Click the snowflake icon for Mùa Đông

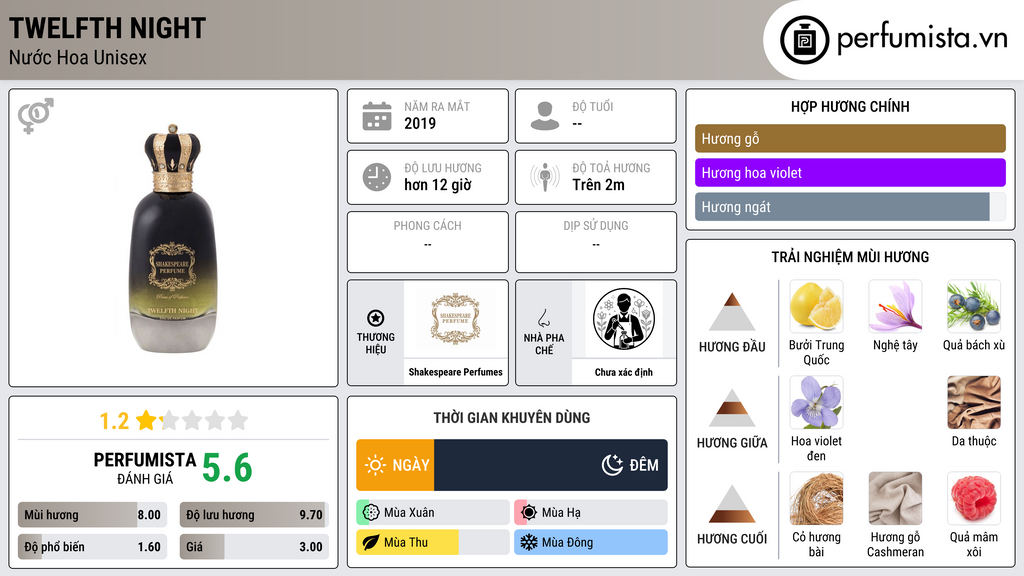(x=529, y=543)
